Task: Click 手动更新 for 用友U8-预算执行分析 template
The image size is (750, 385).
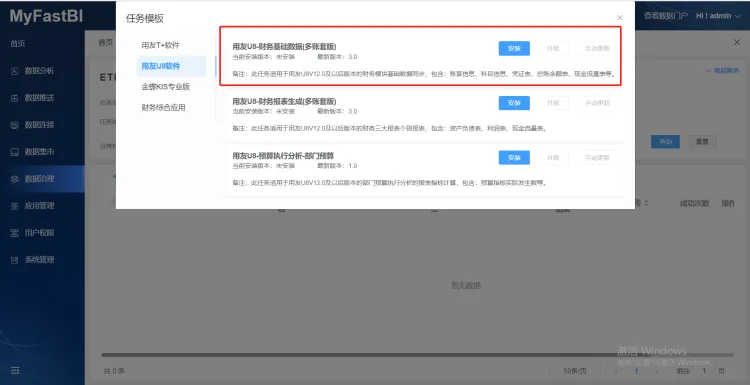Action: click(597, 157)
